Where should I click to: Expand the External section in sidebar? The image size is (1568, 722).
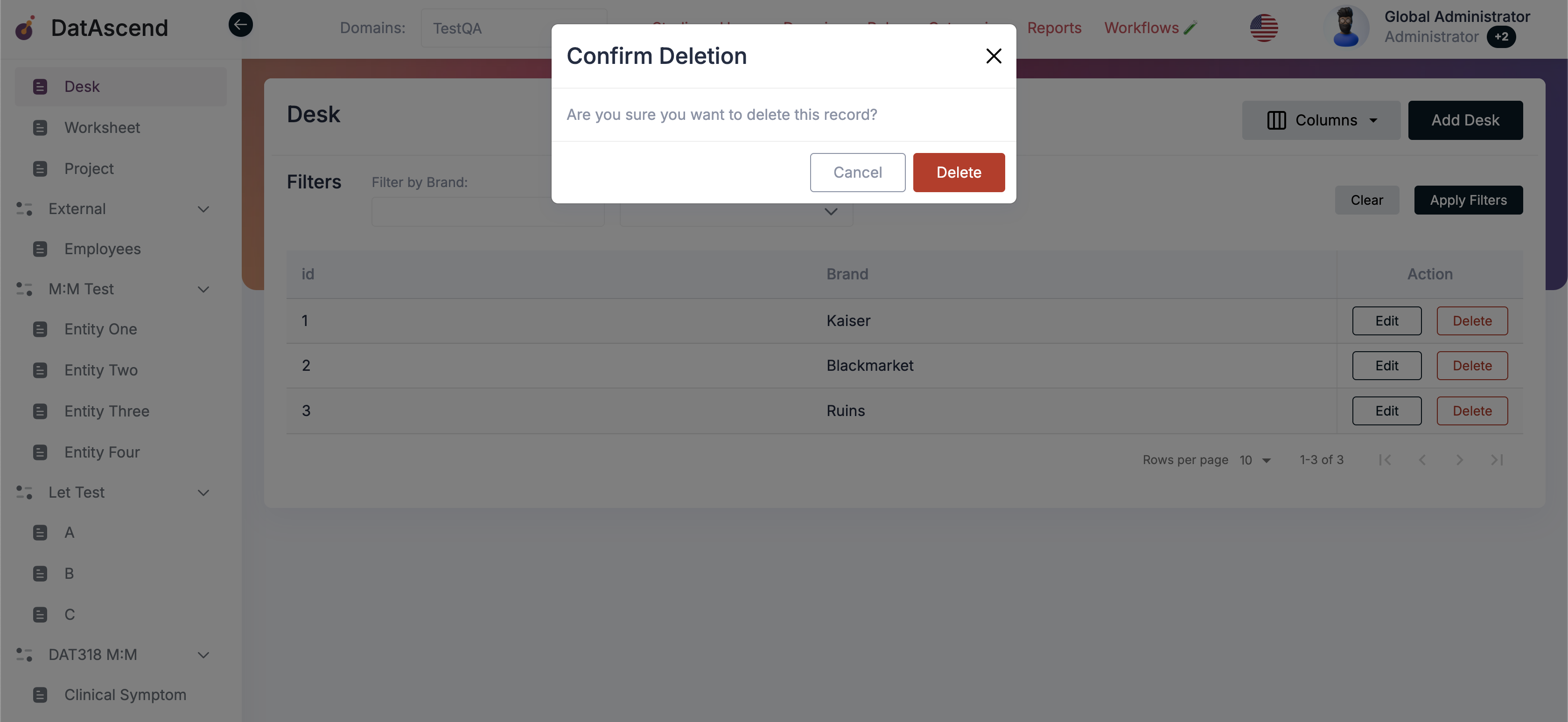(203, 208)
